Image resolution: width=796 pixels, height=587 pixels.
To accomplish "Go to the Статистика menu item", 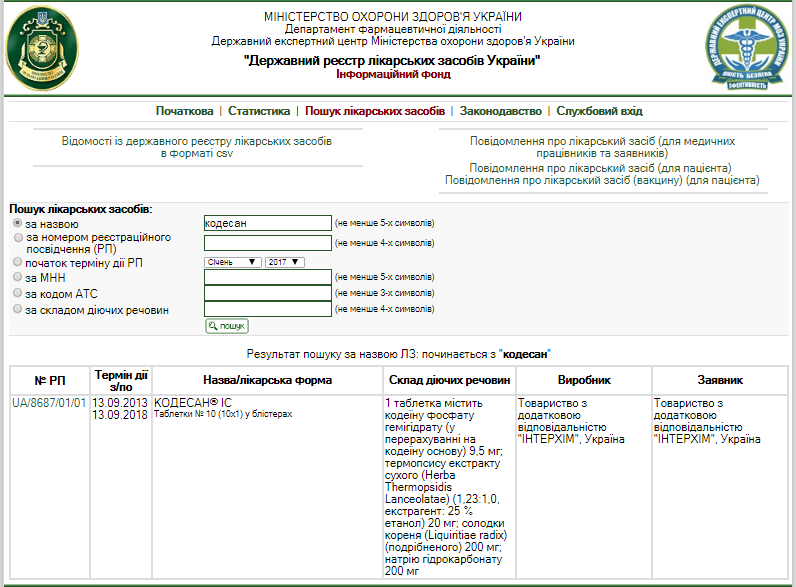I will [259, 111].
